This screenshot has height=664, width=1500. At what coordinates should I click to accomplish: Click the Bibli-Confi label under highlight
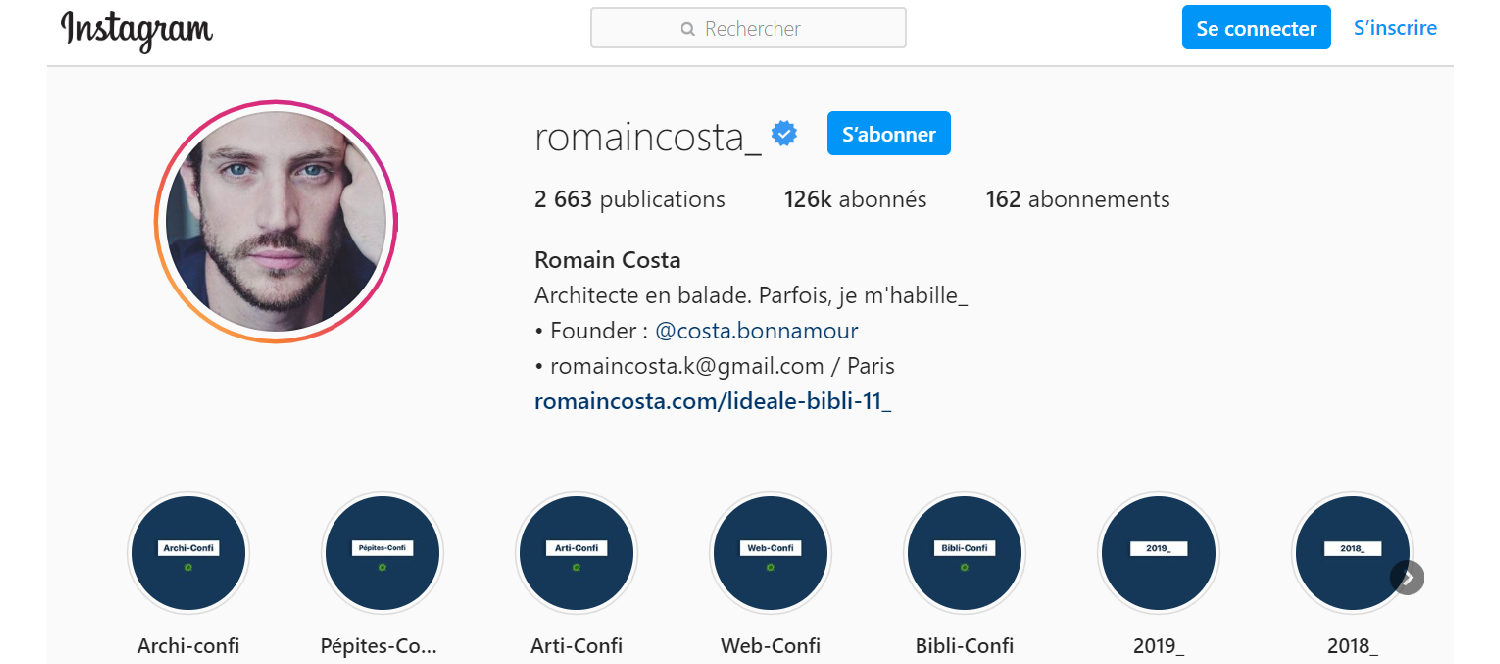pos(964,646)
